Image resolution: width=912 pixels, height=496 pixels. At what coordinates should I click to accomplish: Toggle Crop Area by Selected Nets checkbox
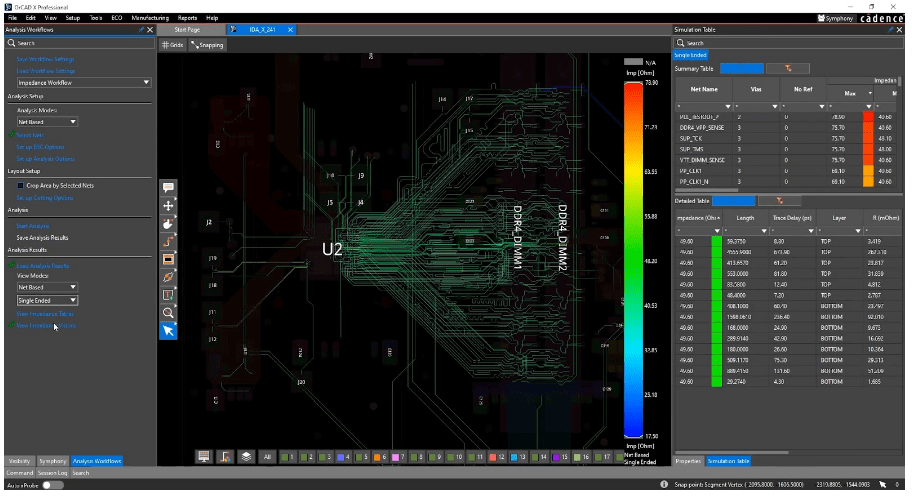[20, 185]
